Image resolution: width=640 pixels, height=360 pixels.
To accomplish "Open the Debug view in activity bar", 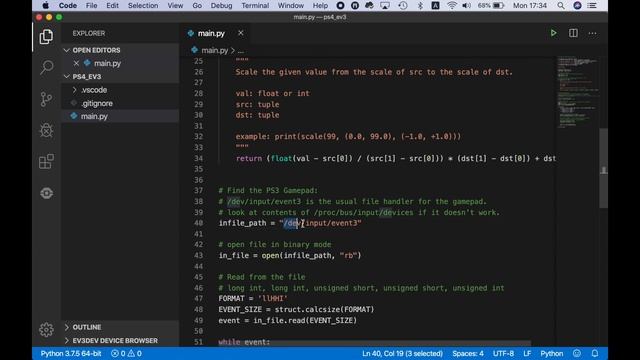I will (46, 130).
